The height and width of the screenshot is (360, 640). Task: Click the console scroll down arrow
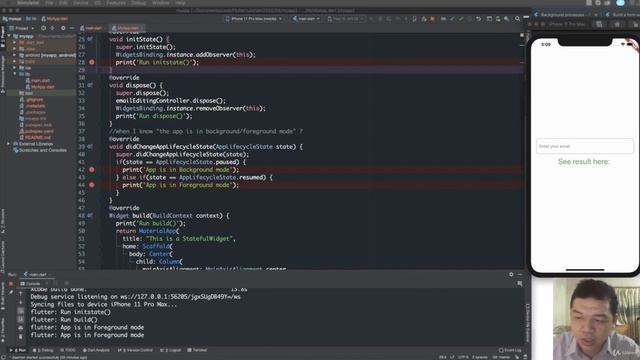pyautogui.click(x=21, y=302)
